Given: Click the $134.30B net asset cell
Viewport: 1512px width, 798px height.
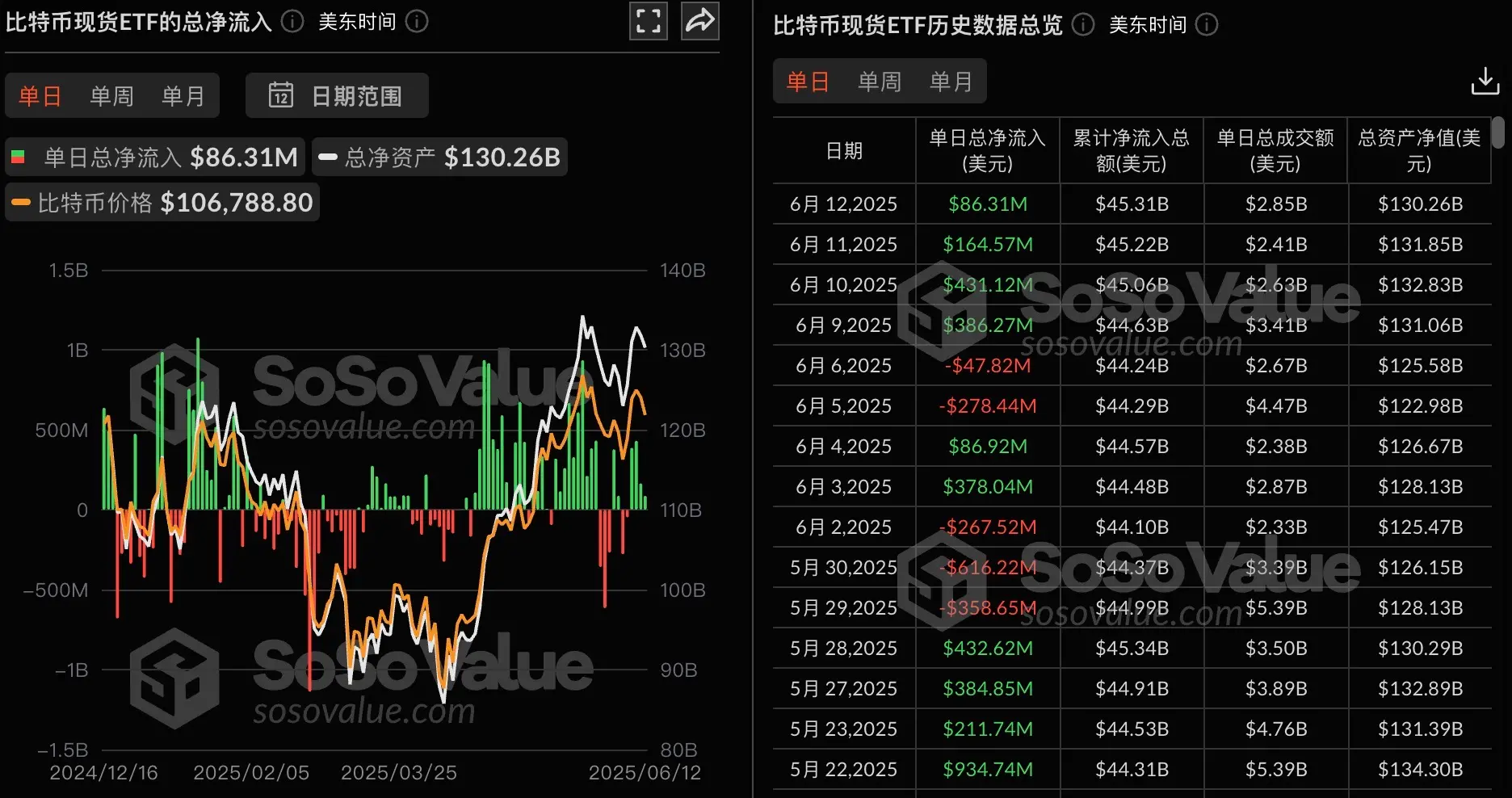Looking at the screenshot, I should [1420, 770].
